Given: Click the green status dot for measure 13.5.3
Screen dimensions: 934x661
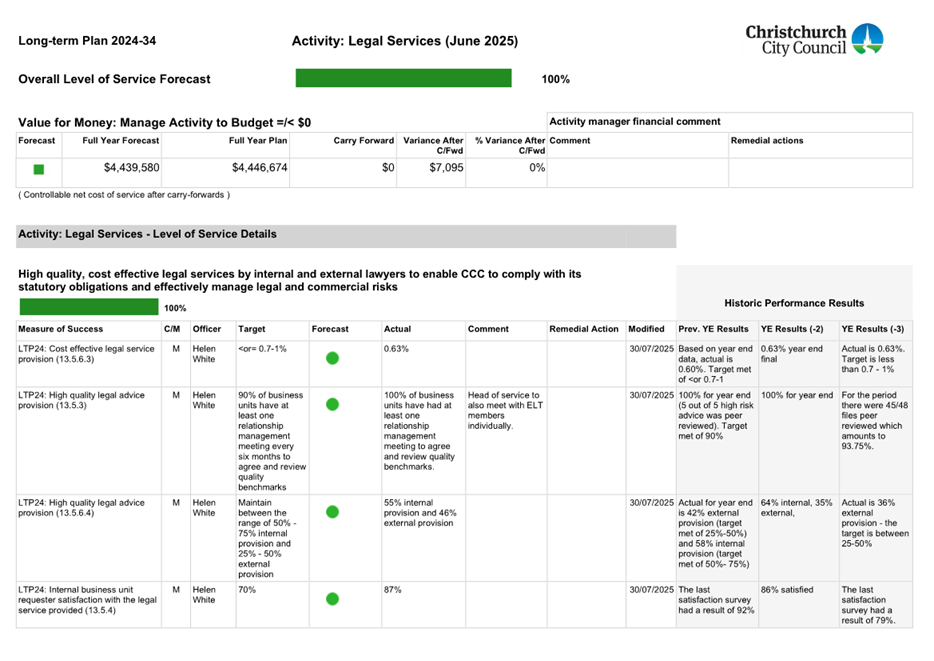Looking at the screenshot, I should click(x=331, y=406).
